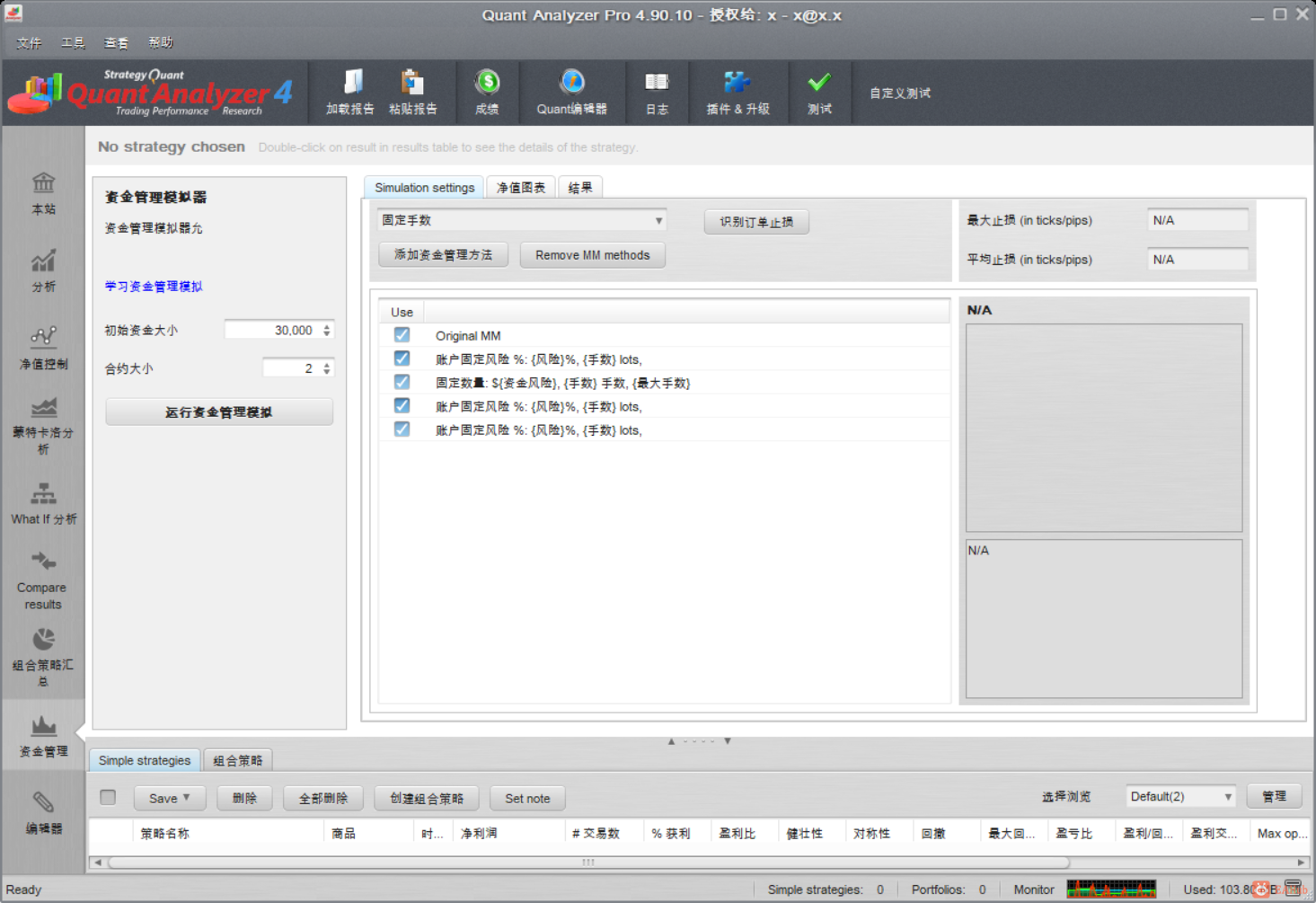Click the scrollbar left arrow in strategies table
Viewport: 1316px width, 903px height.
click(x=97, y=863)
